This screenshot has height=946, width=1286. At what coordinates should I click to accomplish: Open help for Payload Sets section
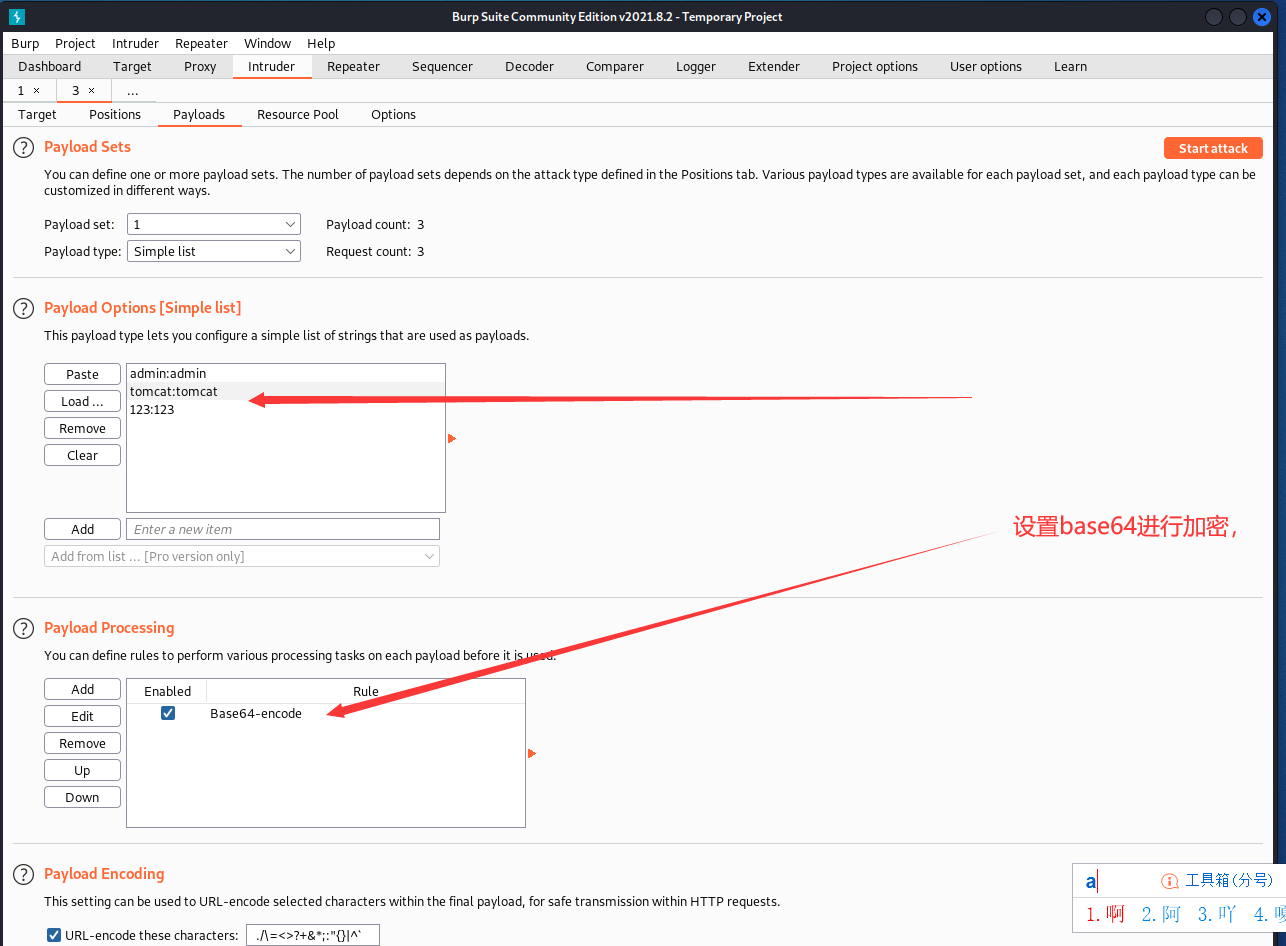tap(23, 148)
